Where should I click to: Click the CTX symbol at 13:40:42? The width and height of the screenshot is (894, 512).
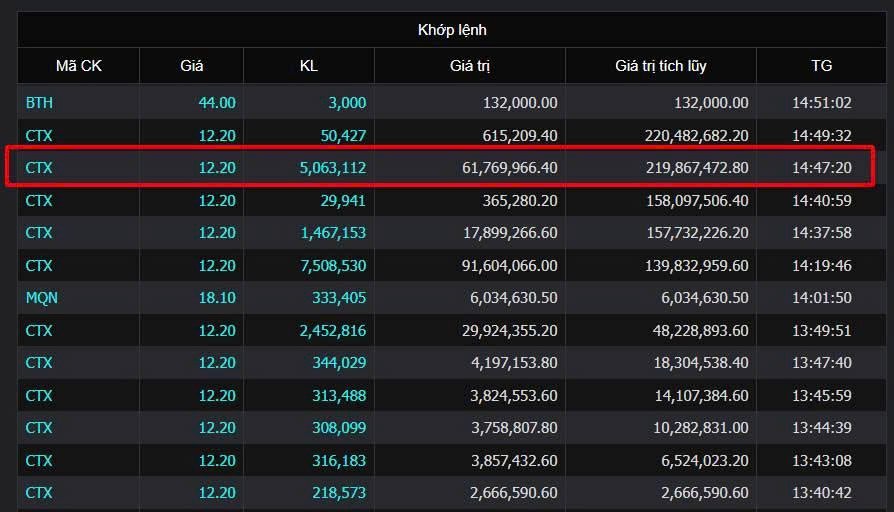coord(39,493)
